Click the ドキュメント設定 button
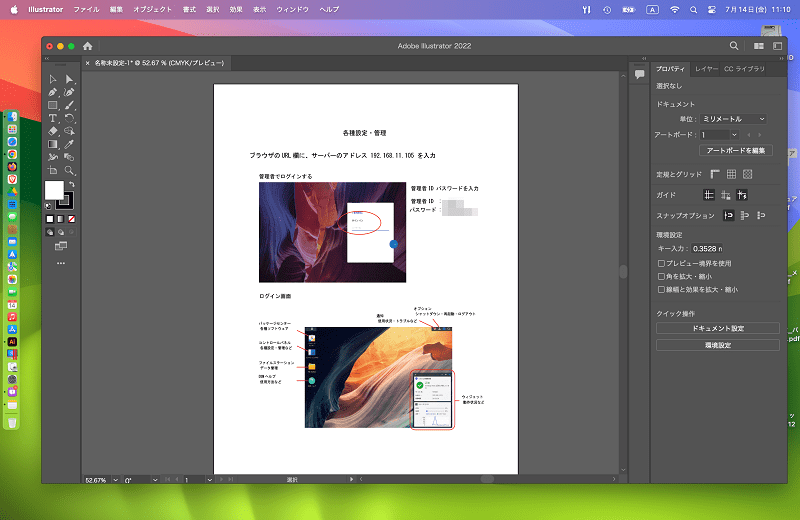This screenshot has height=520, width=800. coord(717,328)
